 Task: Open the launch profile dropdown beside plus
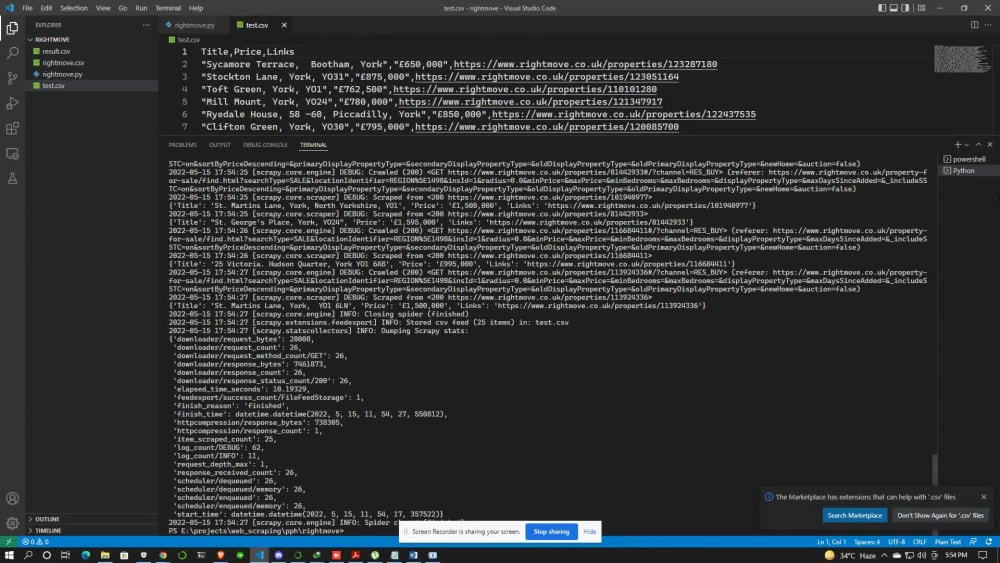[x=966, y=145]
